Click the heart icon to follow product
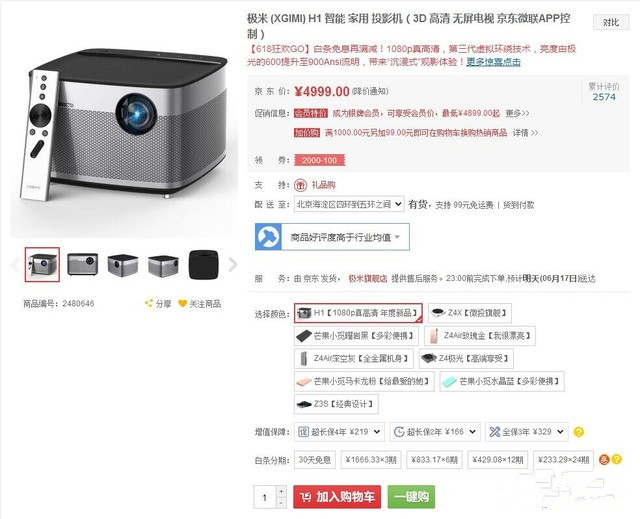 coord(182,303)
